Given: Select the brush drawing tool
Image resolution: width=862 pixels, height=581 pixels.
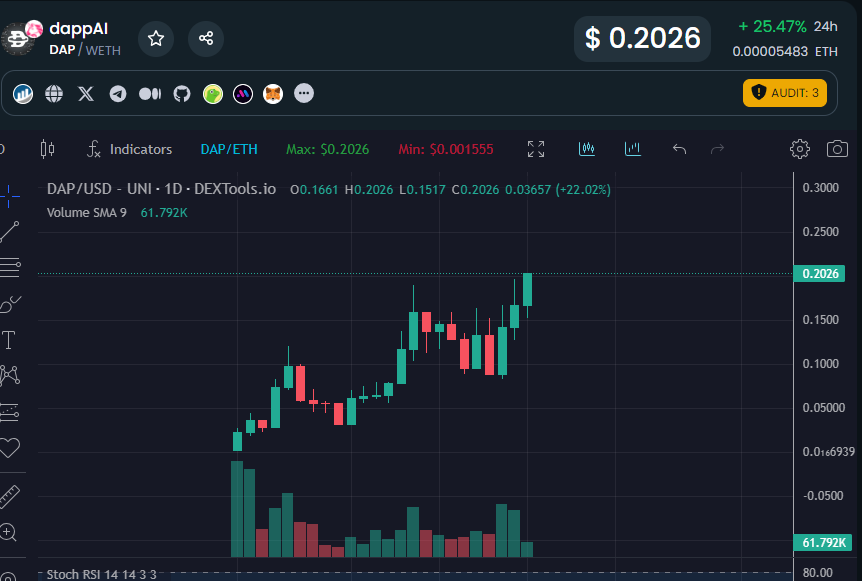Looking at the screenshot, I should (x=10, y=304).
